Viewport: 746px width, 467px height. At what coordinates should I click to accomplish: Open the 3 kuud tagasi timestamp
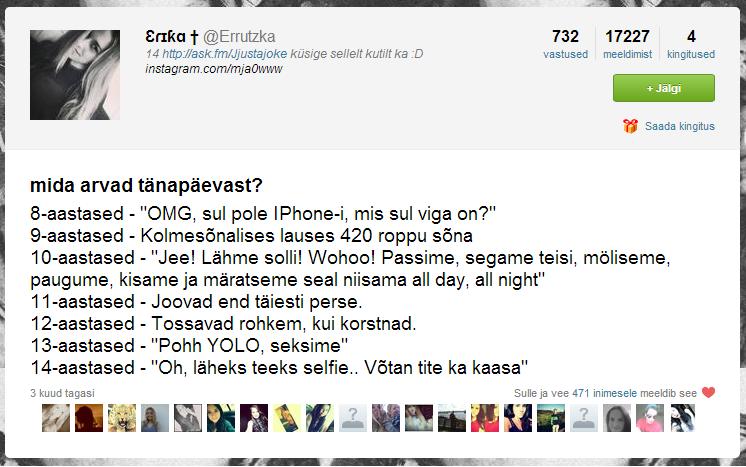(62, 393)
